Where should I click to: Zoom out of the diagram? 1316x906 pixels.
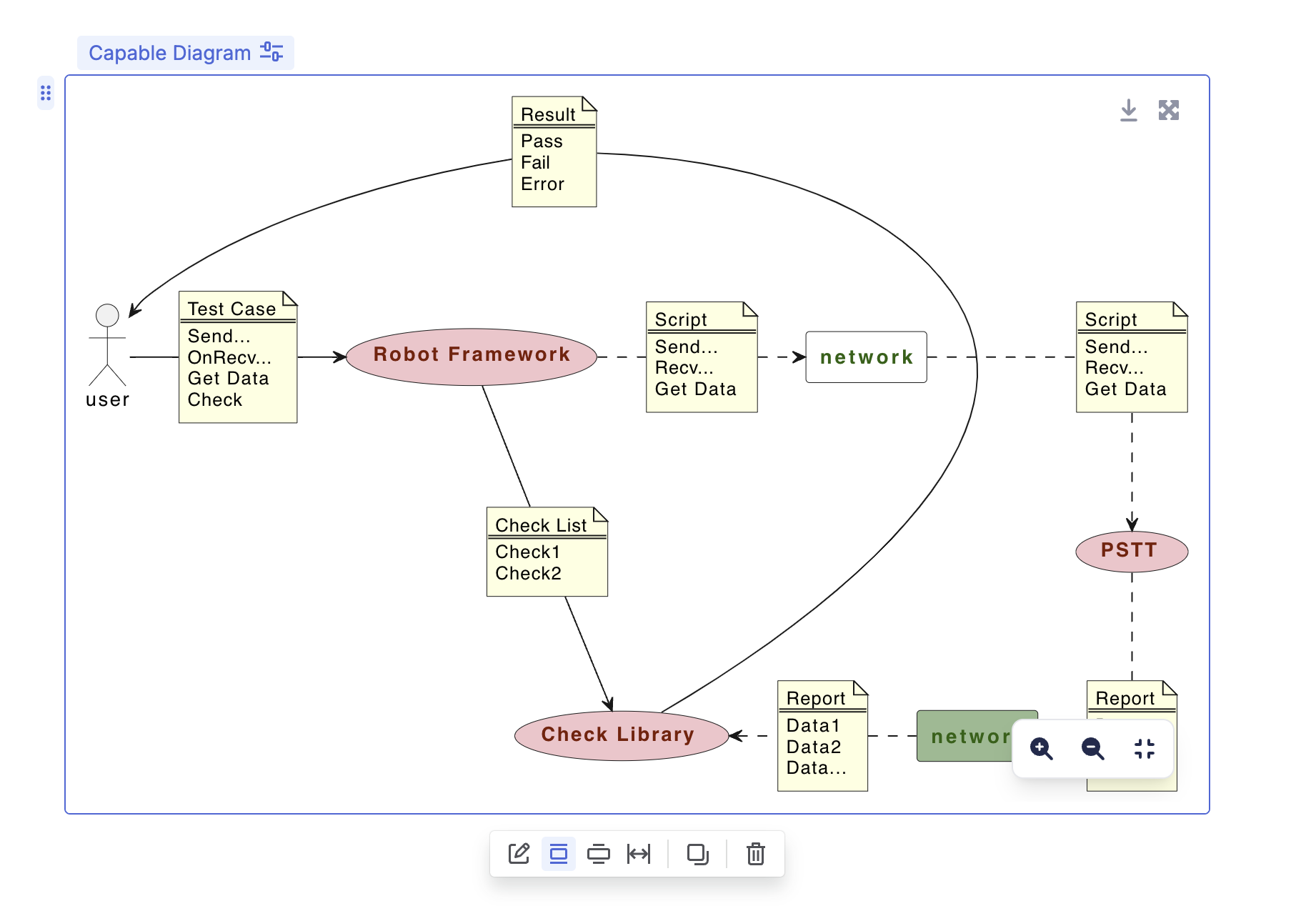point(1092,749)
